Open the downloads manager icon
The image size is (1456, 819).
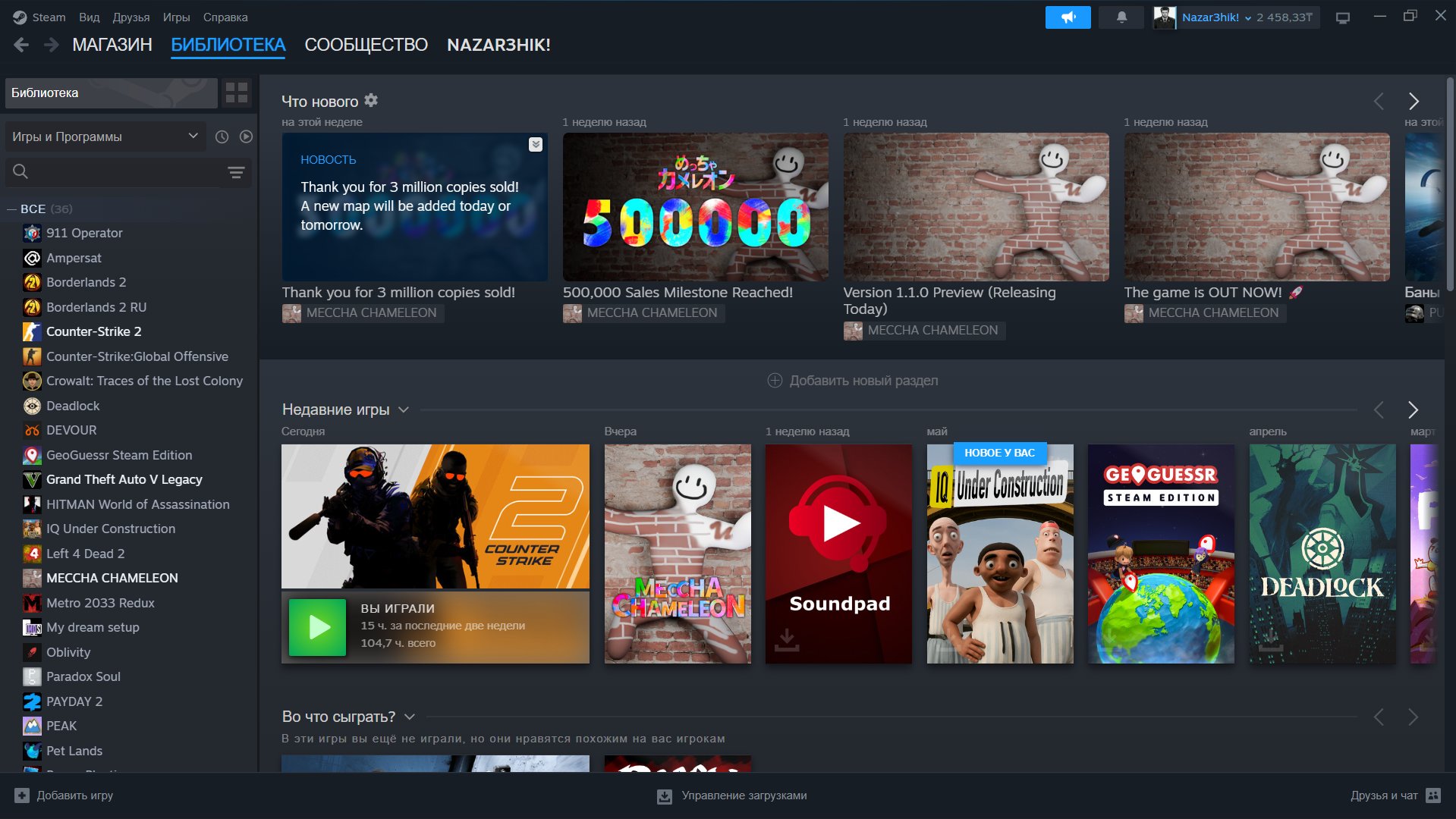click(x=664, y=796)
